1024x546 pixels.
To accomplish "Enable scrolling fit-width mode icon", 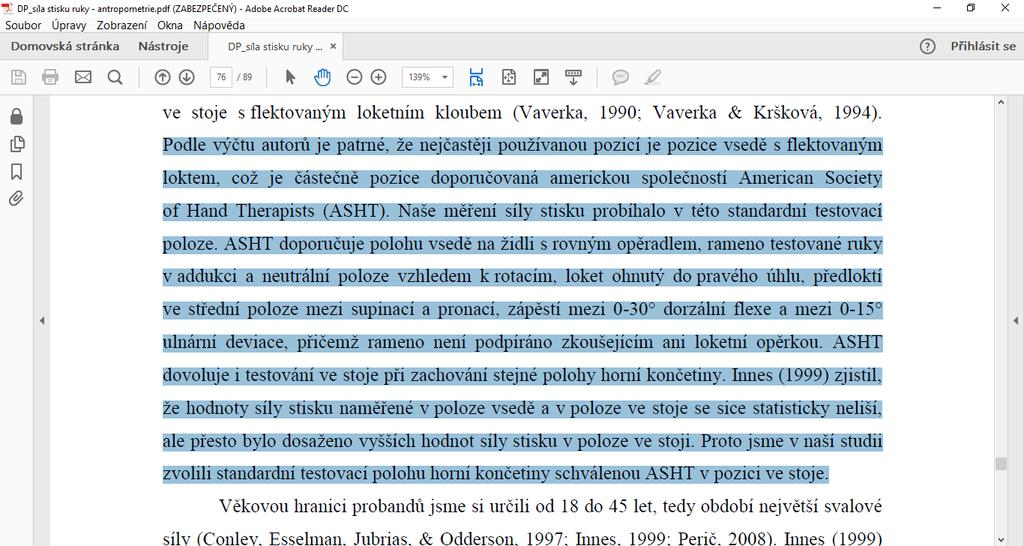I will (477, 77).
